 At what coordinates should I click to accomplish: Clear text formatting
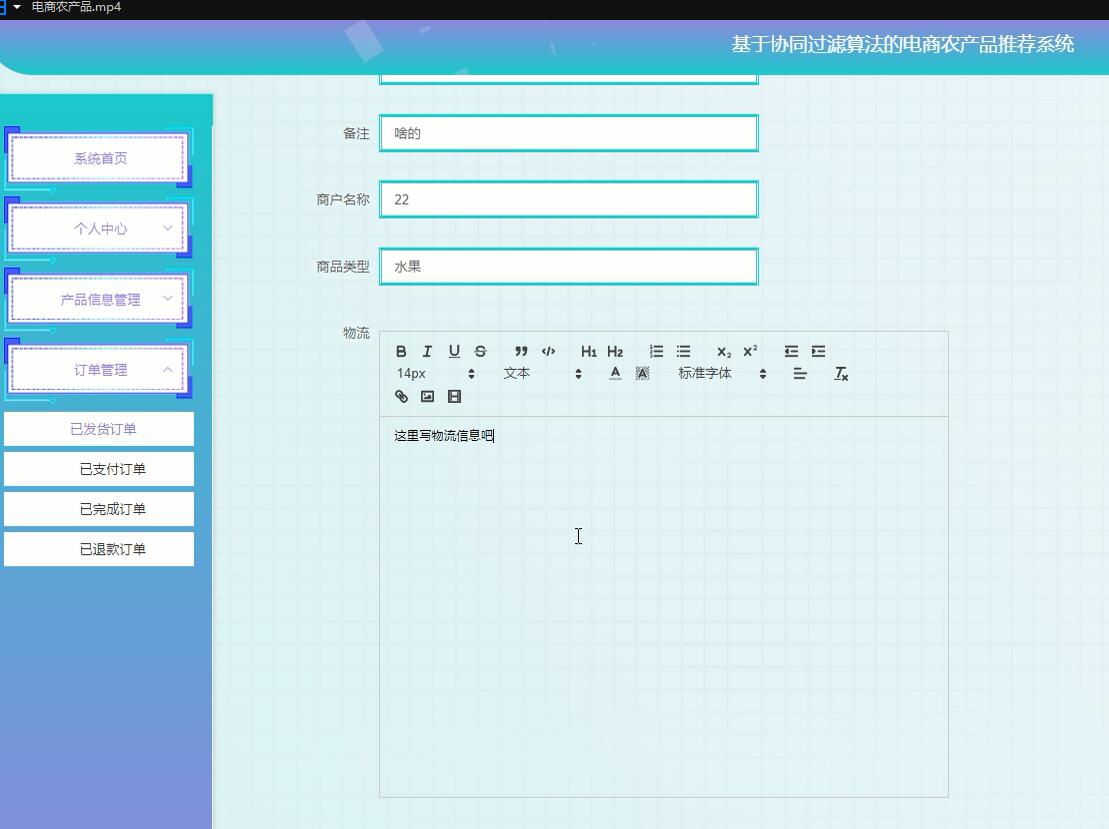(841, 373)
